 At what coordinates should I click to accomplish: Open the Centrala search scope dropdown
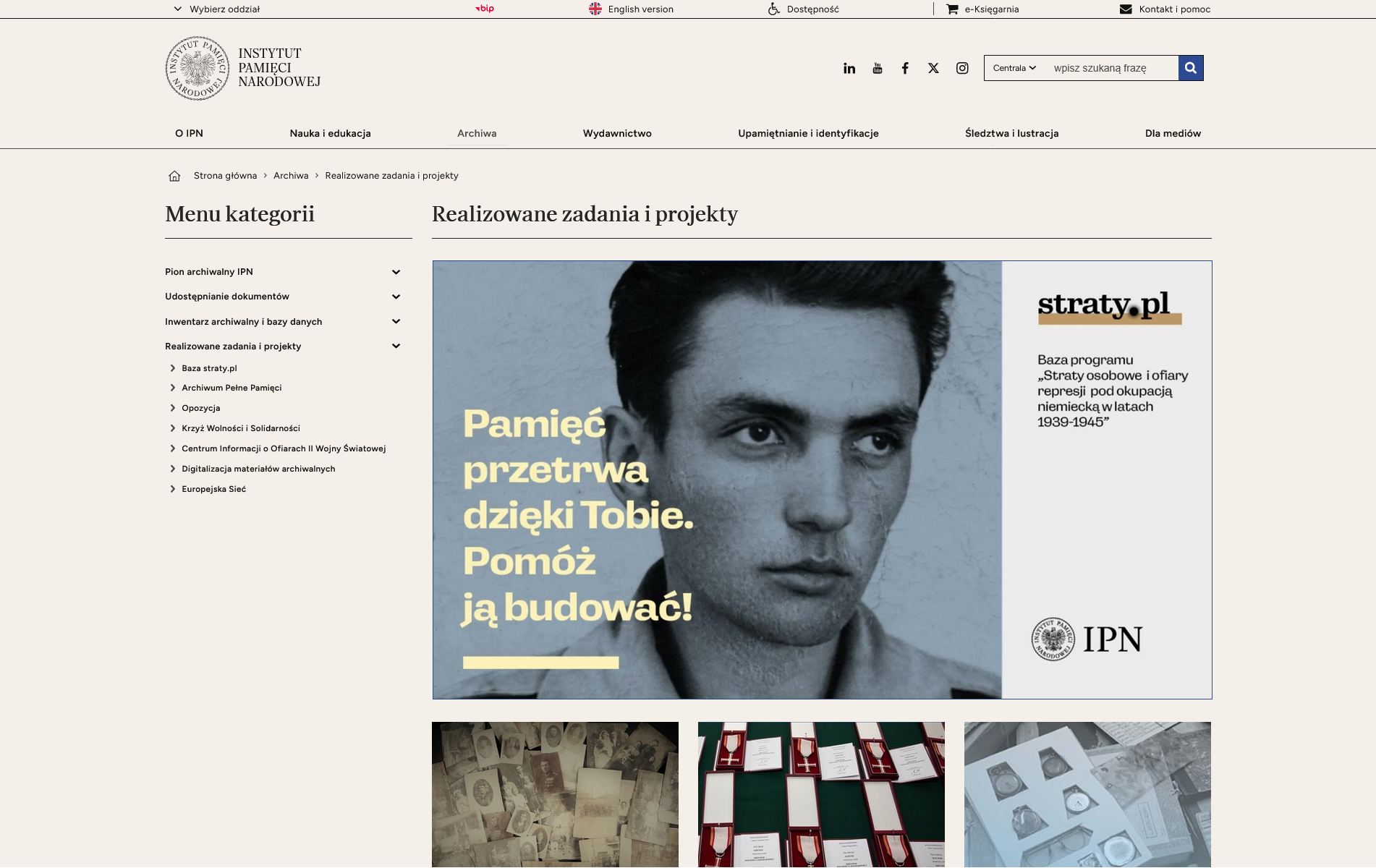point(1014,68)
